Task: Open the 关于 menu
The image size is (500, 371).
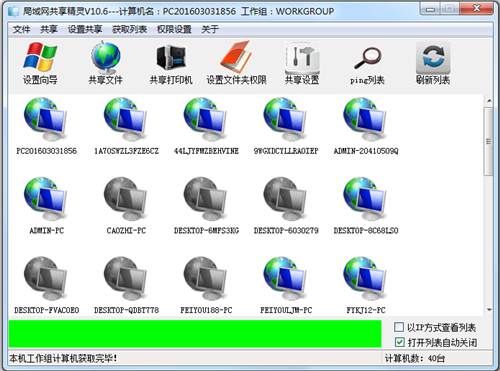Action: point(210,29)
